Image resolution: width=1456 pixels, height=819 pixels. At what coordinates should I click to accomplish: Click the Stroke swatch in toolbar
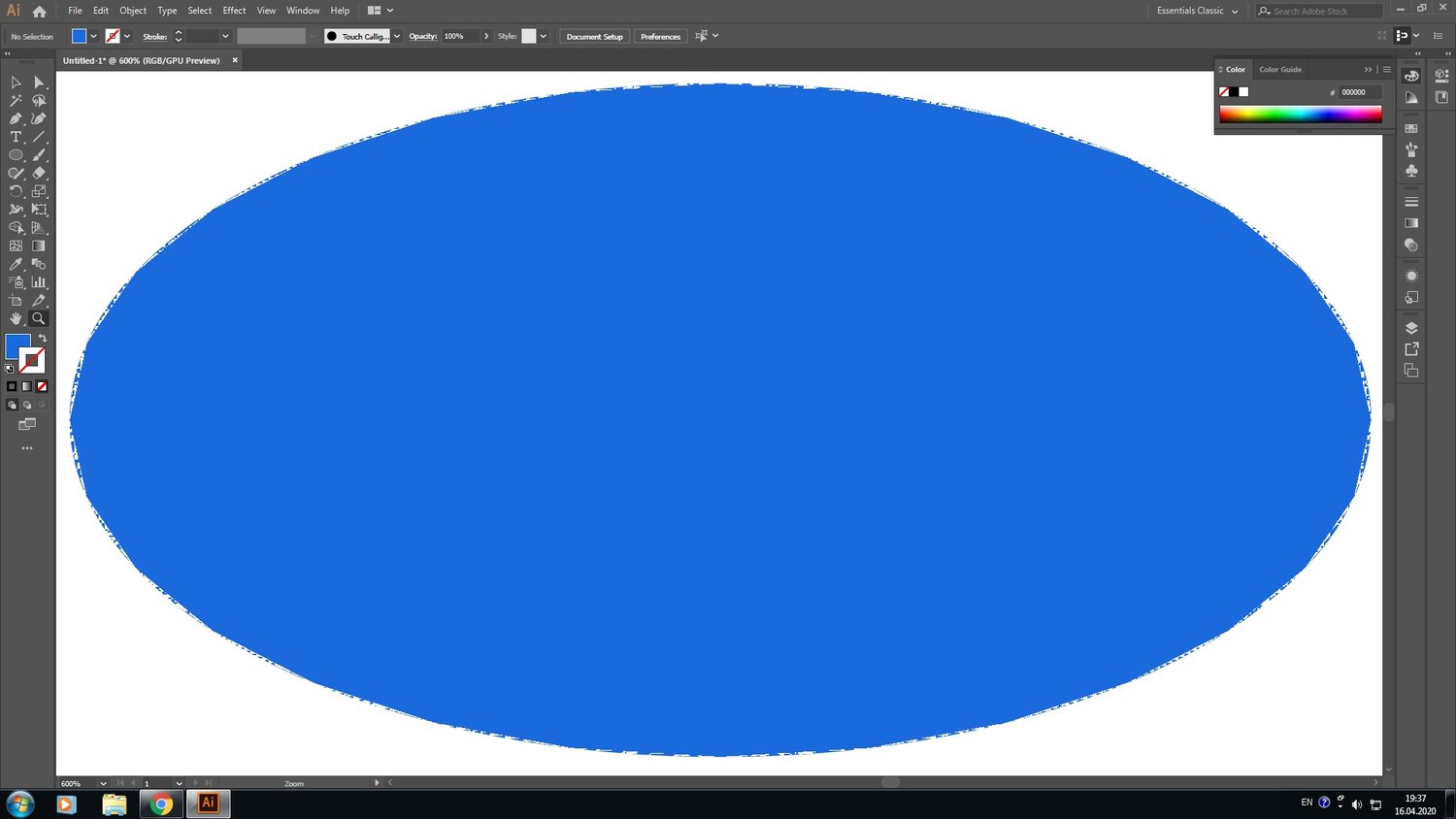tap(33, 362)
